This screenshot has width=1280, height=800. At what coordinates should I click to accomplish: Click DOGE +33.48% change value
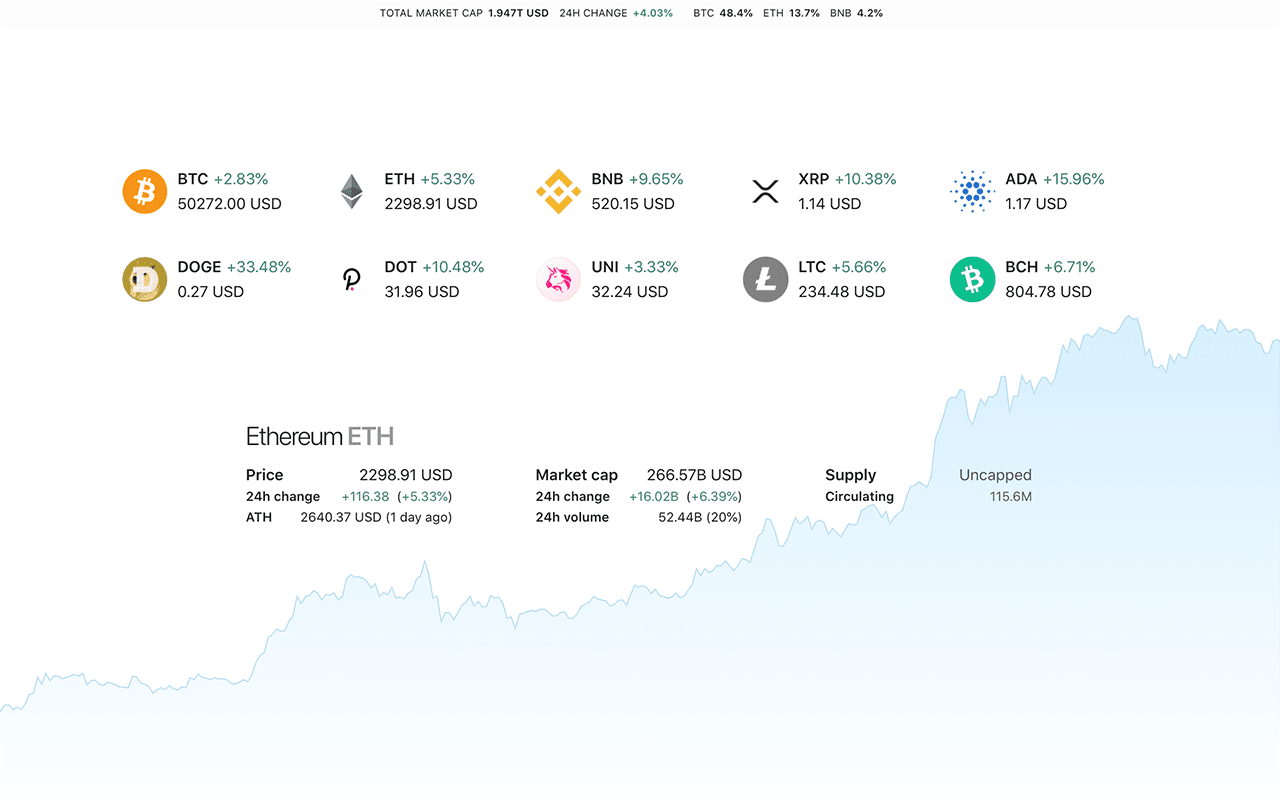coord(259,267)
